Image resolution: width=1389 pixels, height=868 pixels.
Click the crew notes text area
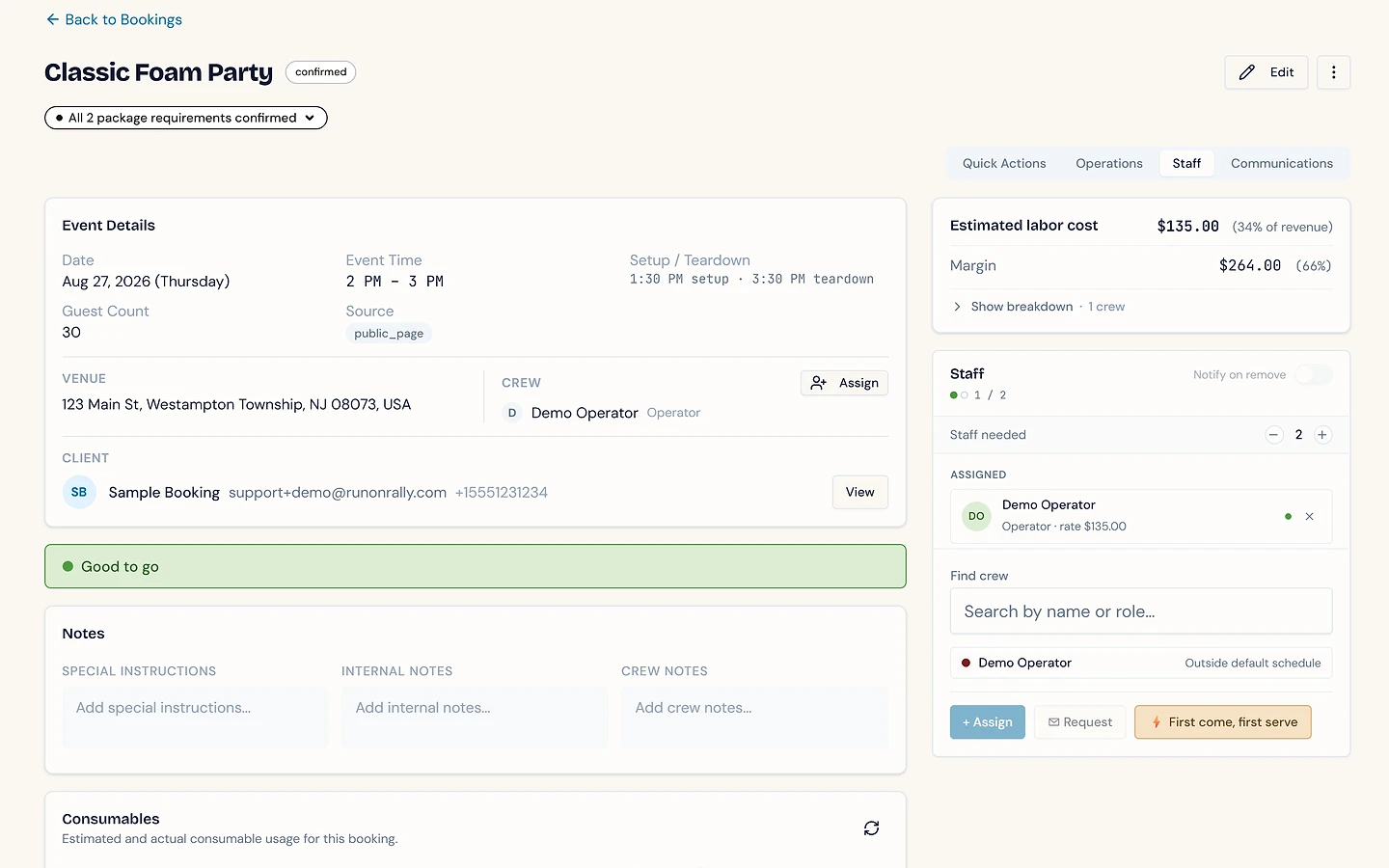point(755,718)
